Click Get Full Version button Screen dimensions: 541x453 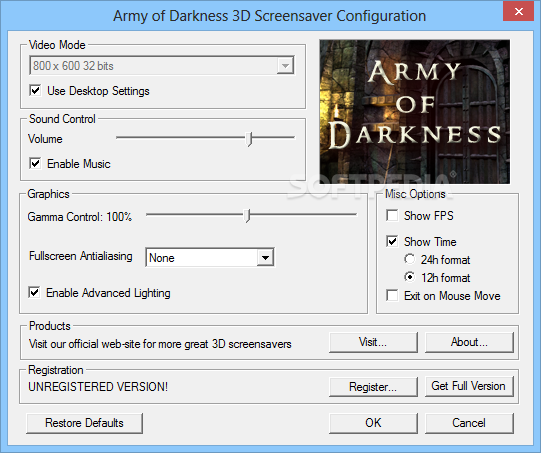coord(469,386)
